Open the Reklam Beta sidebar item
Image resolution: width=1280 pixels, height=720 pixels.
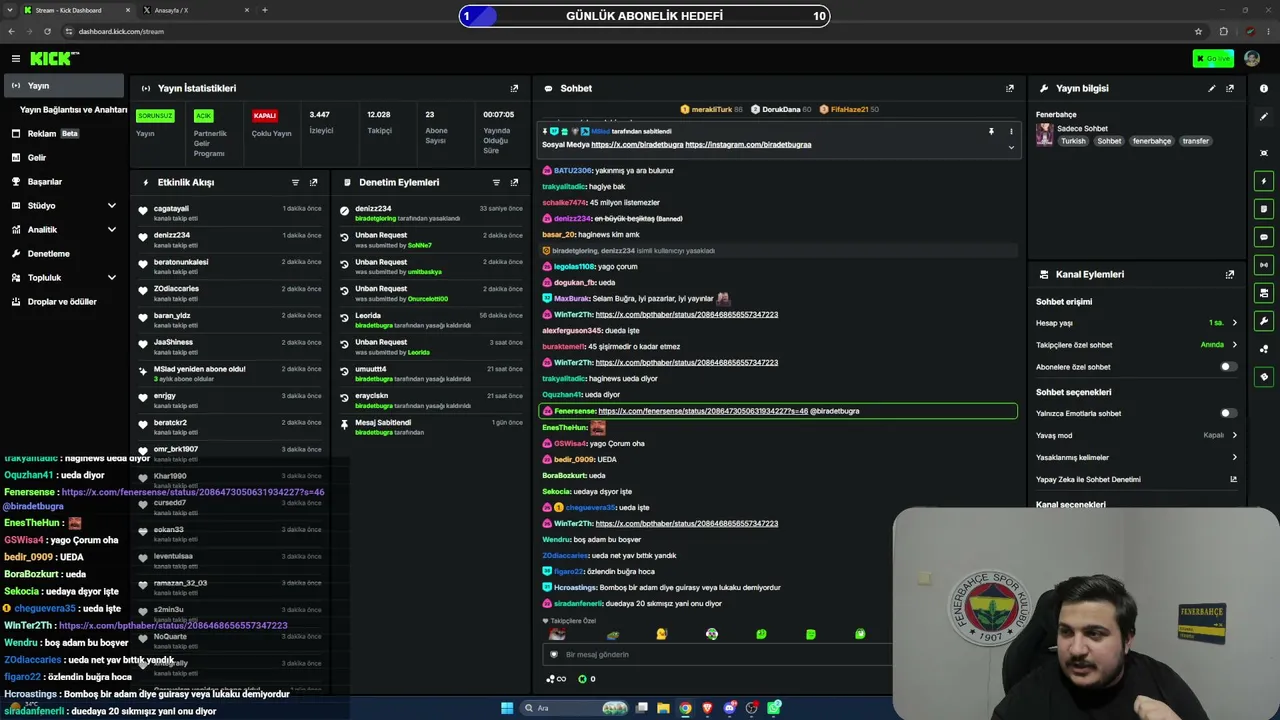[64, 134]
